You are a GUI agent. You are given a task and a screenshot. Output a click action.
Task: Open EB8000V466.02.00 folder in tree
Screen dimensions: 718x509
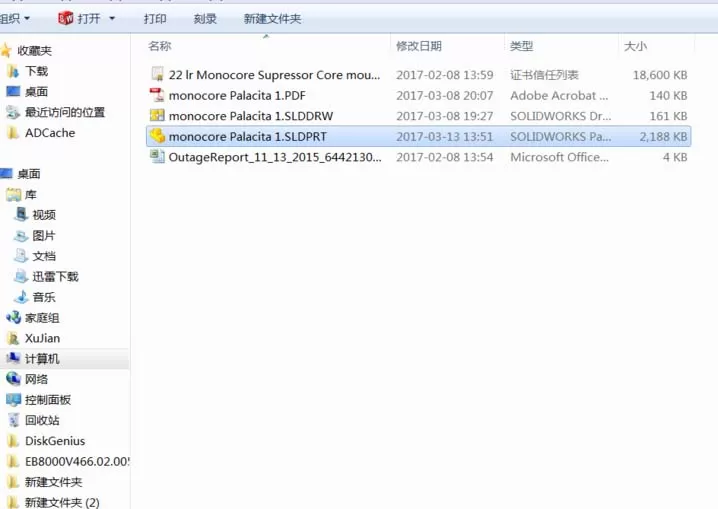77,461
